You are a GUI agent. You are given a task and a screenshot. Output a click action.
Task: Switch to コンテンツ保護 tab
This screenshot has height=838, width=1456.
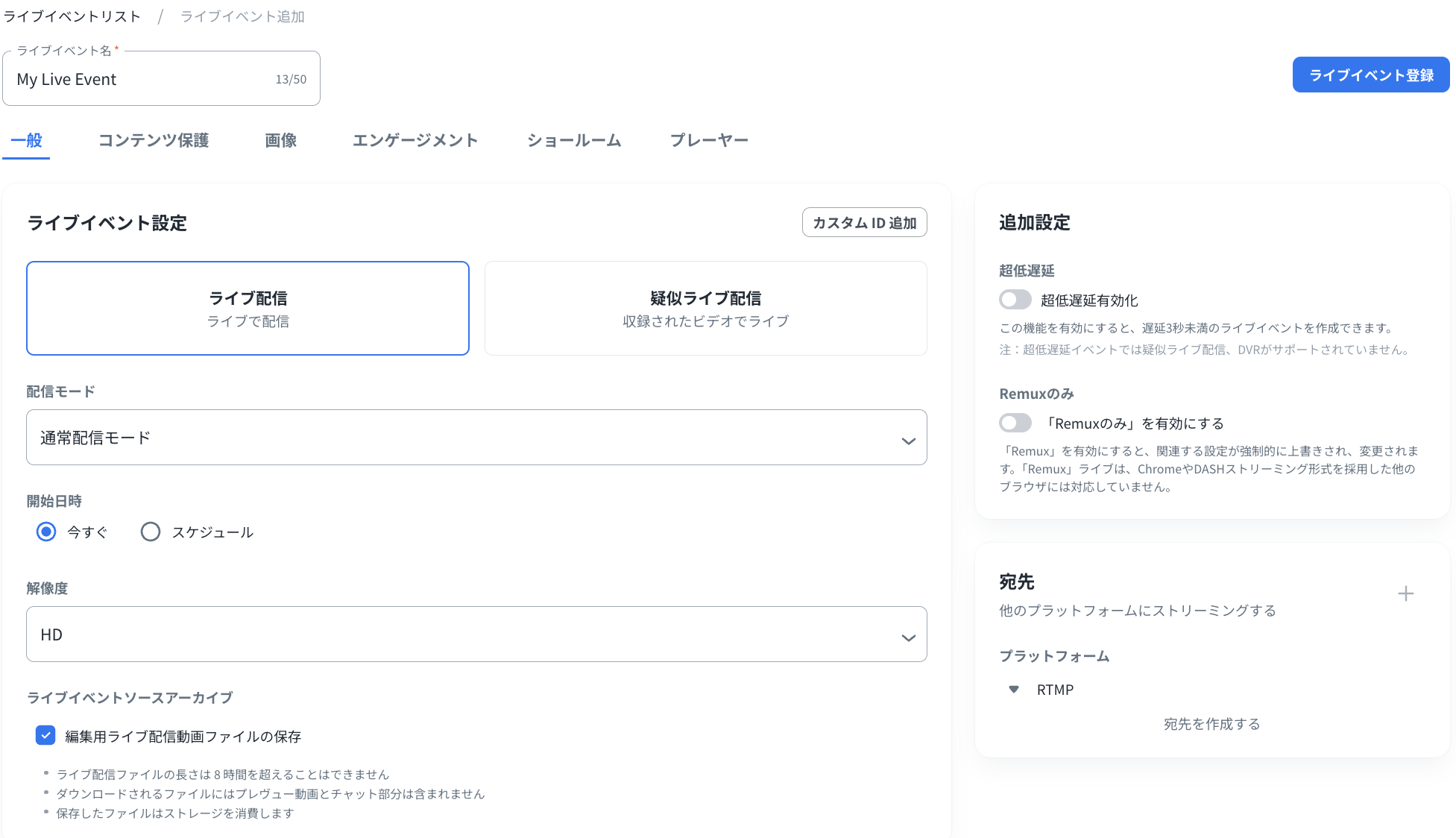click(x=154, y=140)
